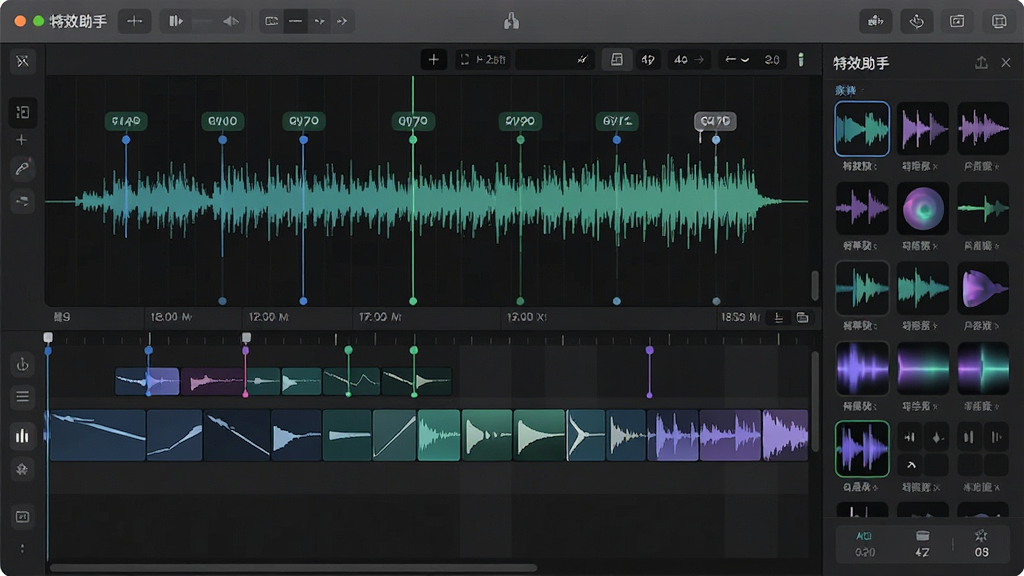
Task: Click the anchor icon beside the timeline
Action: (22, 364)
